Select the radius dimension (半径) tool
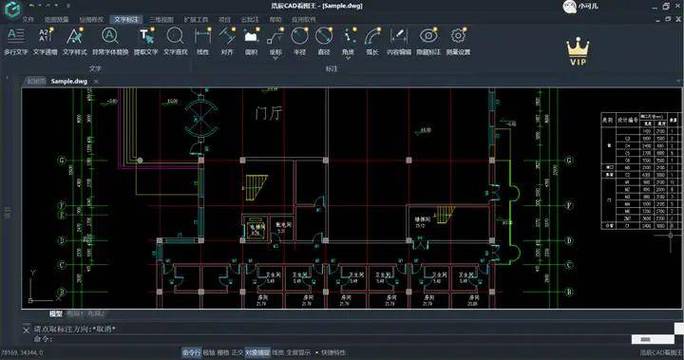The width and height of the screenshot is (684, 360). (300, 41)
